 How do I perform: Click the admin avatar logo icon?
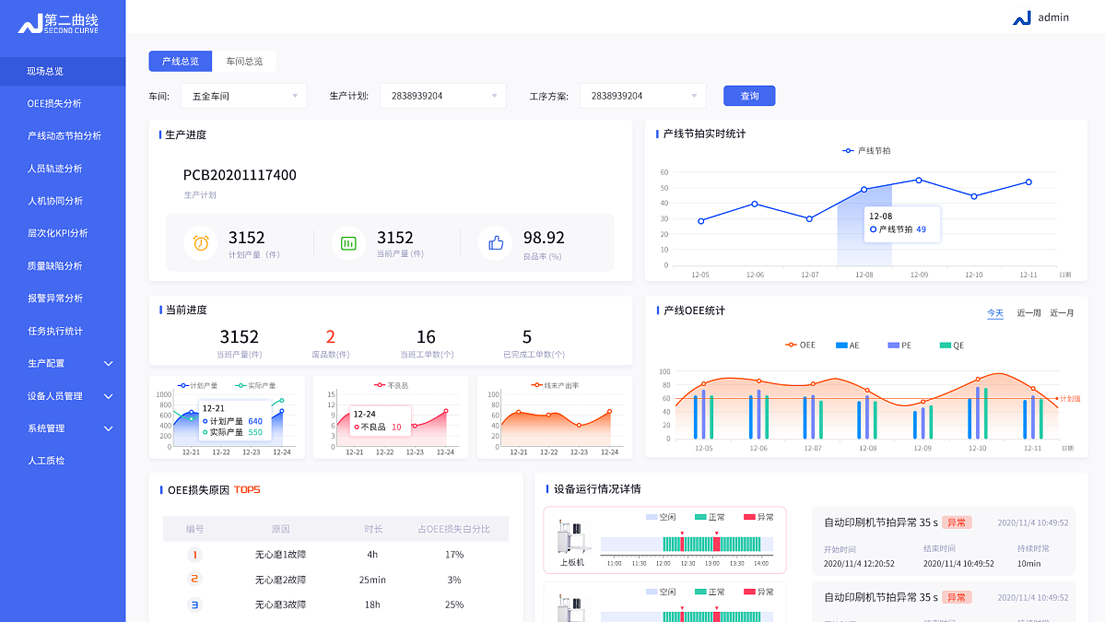pos(1021,18)
